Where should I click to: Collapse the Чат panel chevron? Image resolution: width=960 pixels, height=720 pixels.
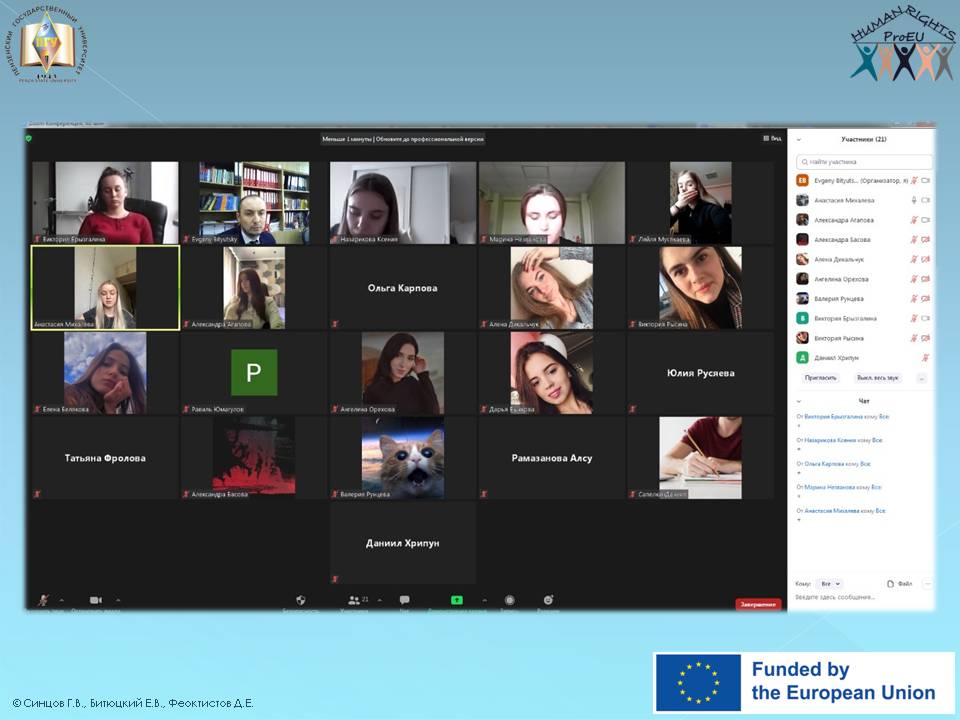click(798, 401)
